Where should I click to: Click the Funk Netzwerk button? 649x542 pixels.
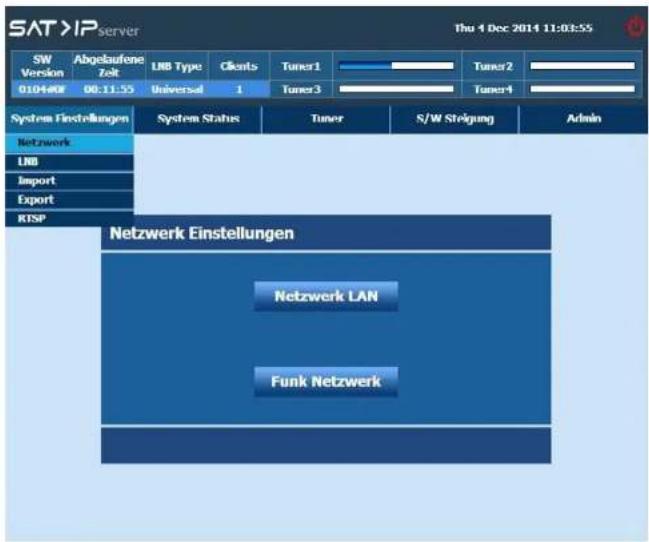[326, 381]
